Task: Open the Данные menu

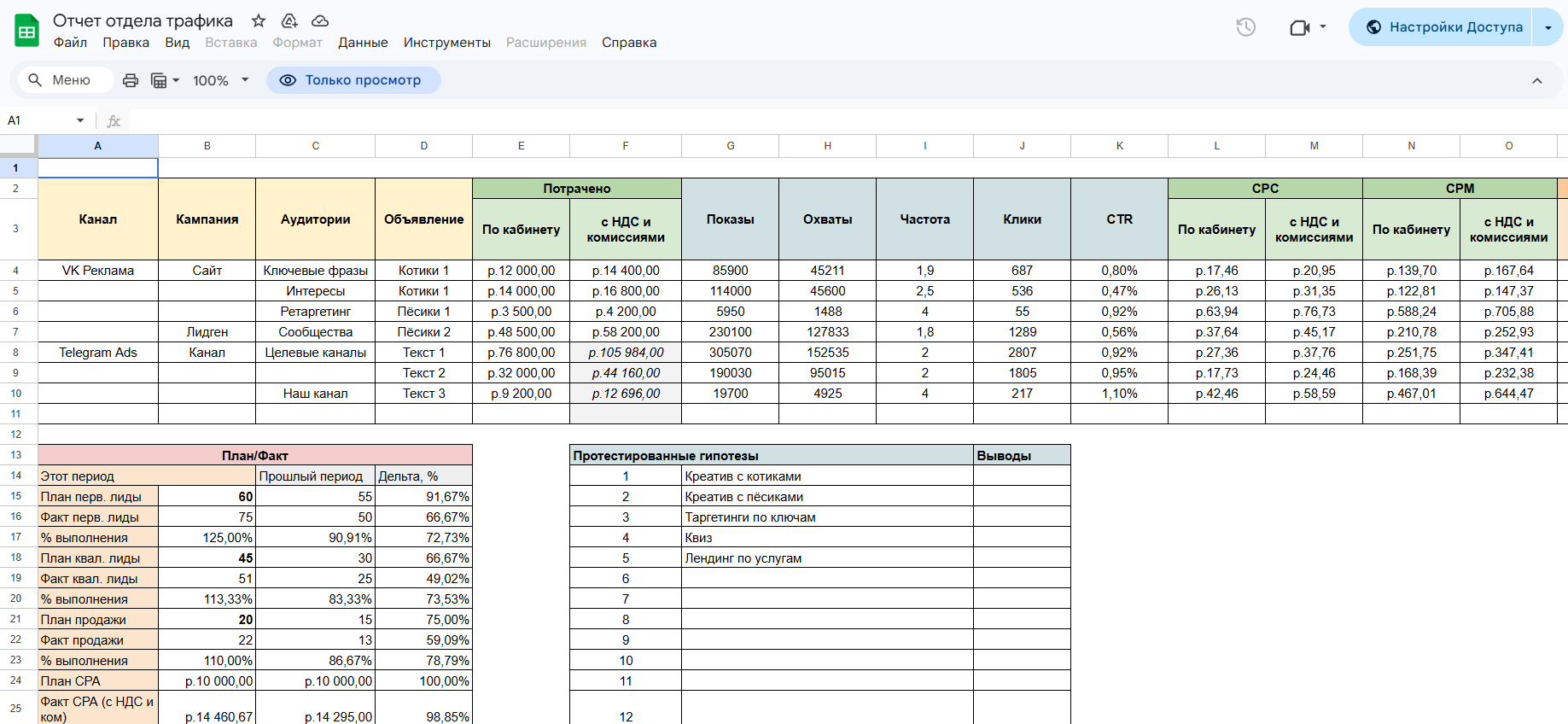Action: 363,43
